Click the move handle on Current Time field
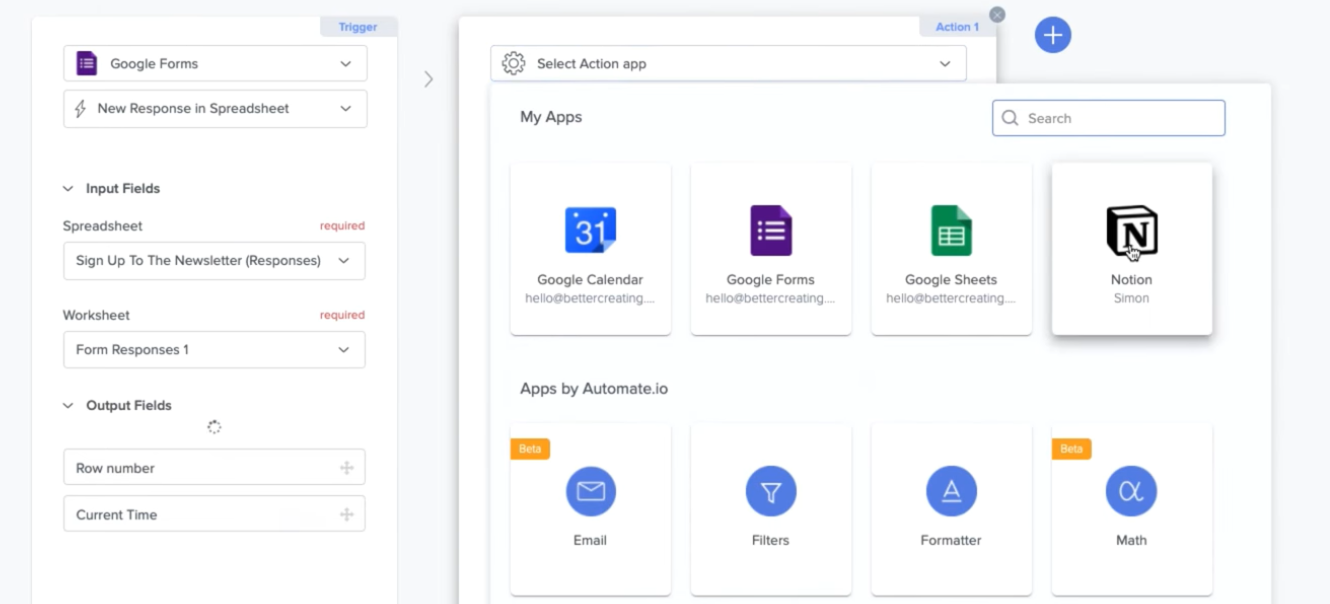The image size is (1330, 604). [x=346, y=514]
